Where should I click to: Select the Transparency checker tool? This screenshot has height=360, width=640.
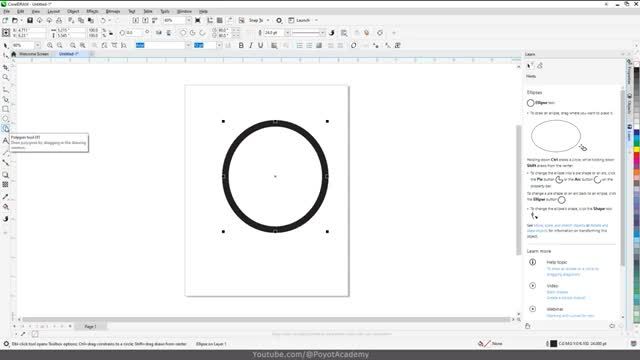pos(6,184)
